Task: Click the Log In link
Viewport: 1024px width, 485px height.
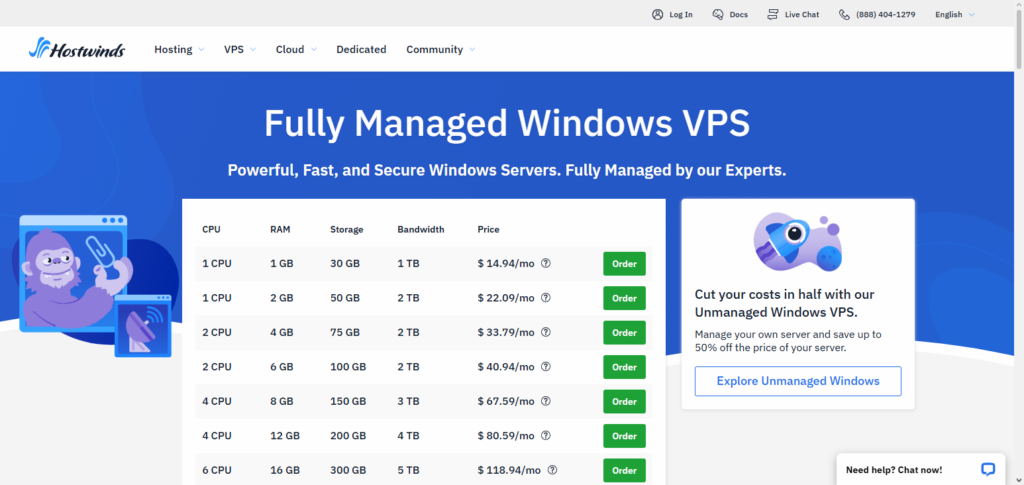Action: click(680, 14)
